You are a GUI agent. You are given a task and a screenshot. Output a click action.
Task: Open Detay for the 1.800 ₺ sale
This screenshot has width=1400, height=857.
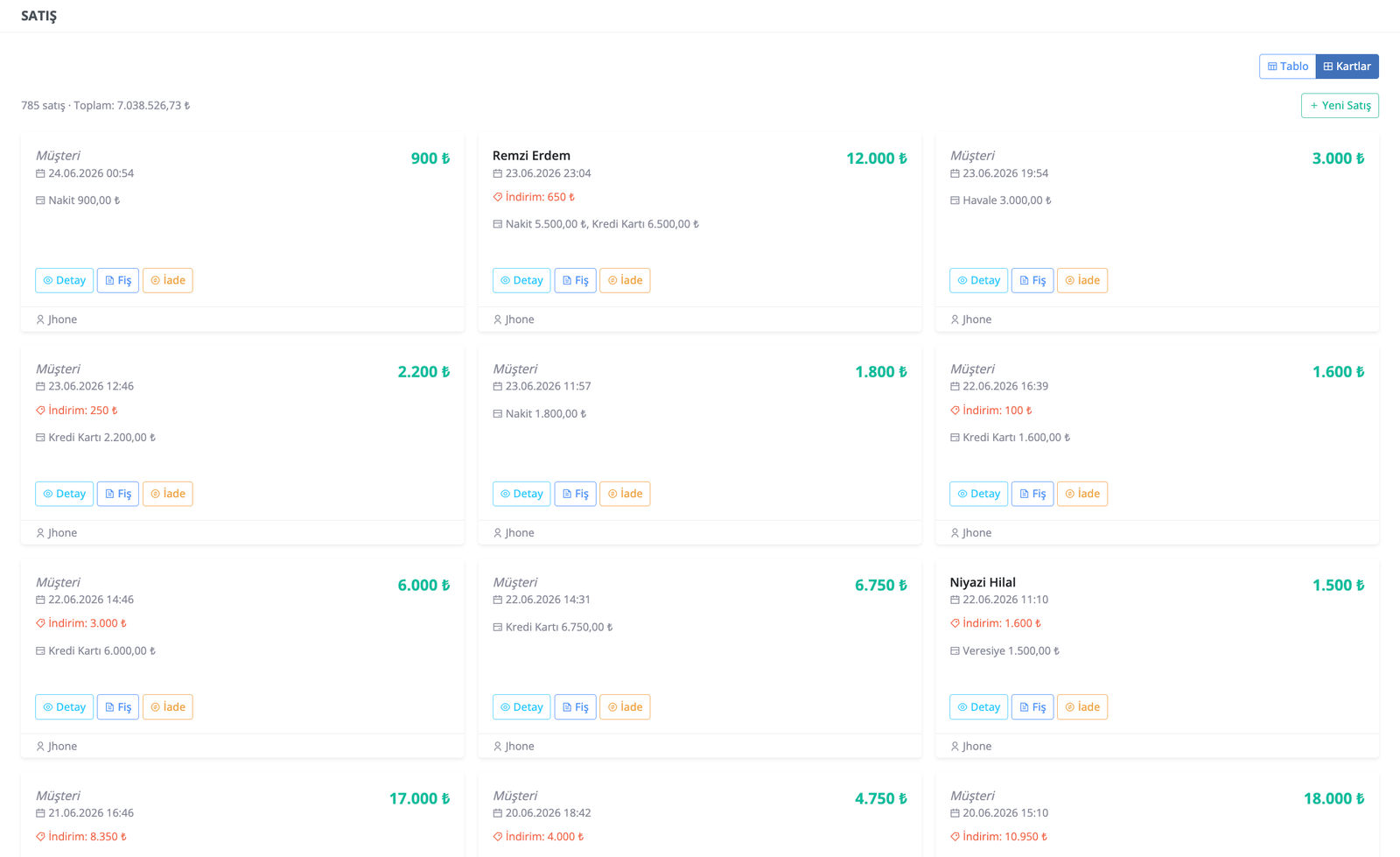point(521,494)
